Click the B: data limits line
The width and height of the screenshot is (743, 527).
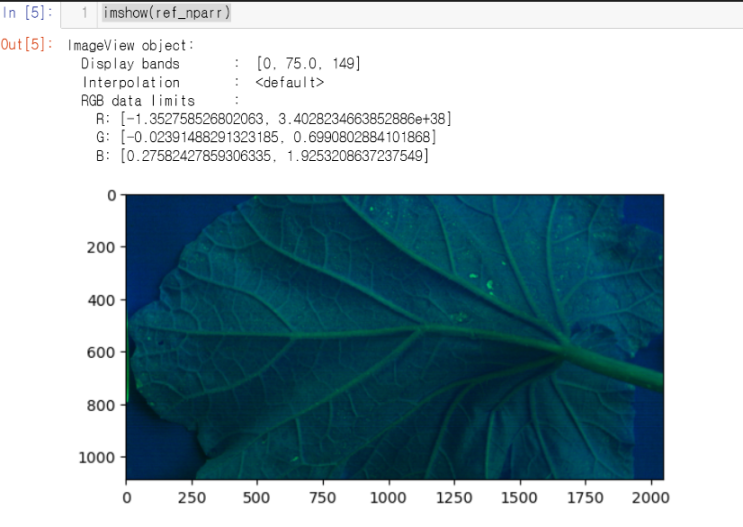pyautogui.click(x=262, y=156)
